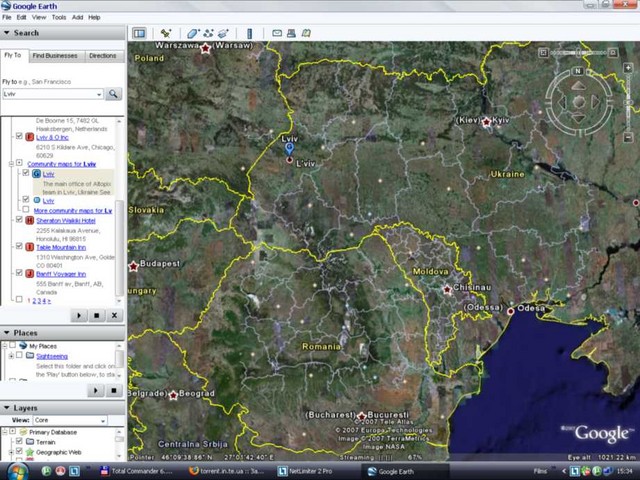640x480 pixels.
Task: Uncheck the Sheraton Waikiki Hotel checkbox
Action: (19, 220)
